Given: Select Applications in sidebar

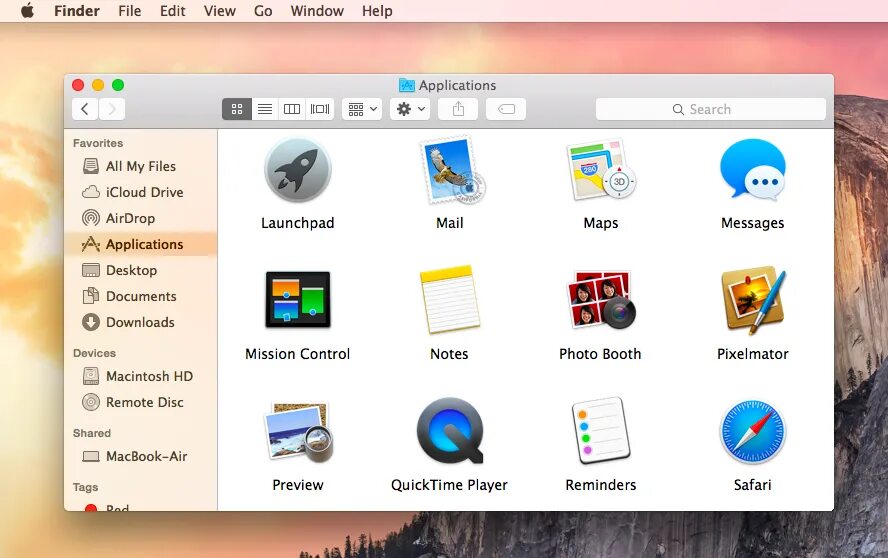Looking at the screenshot, I should (140, 244).
